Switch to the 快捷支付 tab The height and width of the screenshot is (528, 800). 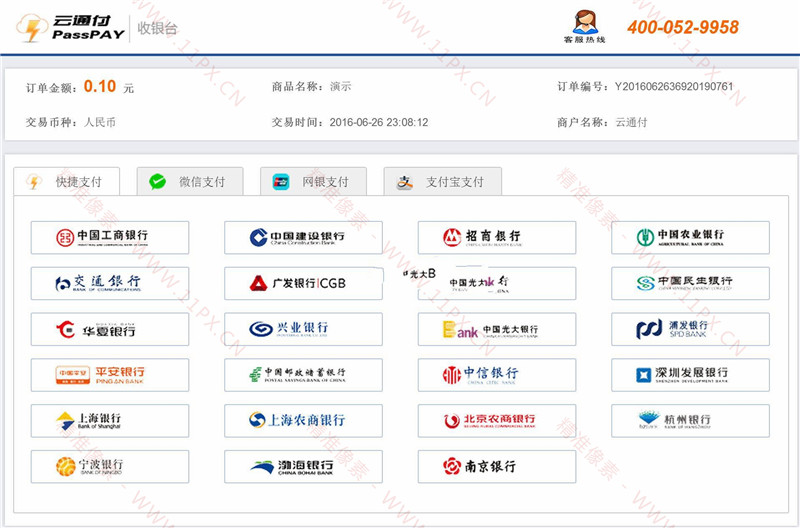[x=67, y=182]
